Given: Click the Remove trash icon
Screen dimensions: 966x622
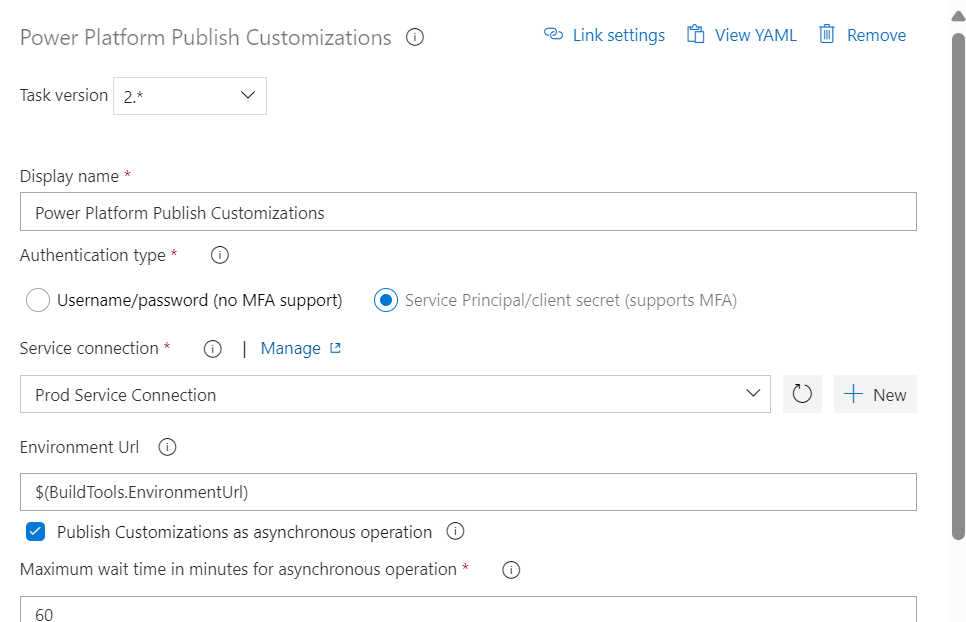Looking at the screenshot, I should point(827,34).
